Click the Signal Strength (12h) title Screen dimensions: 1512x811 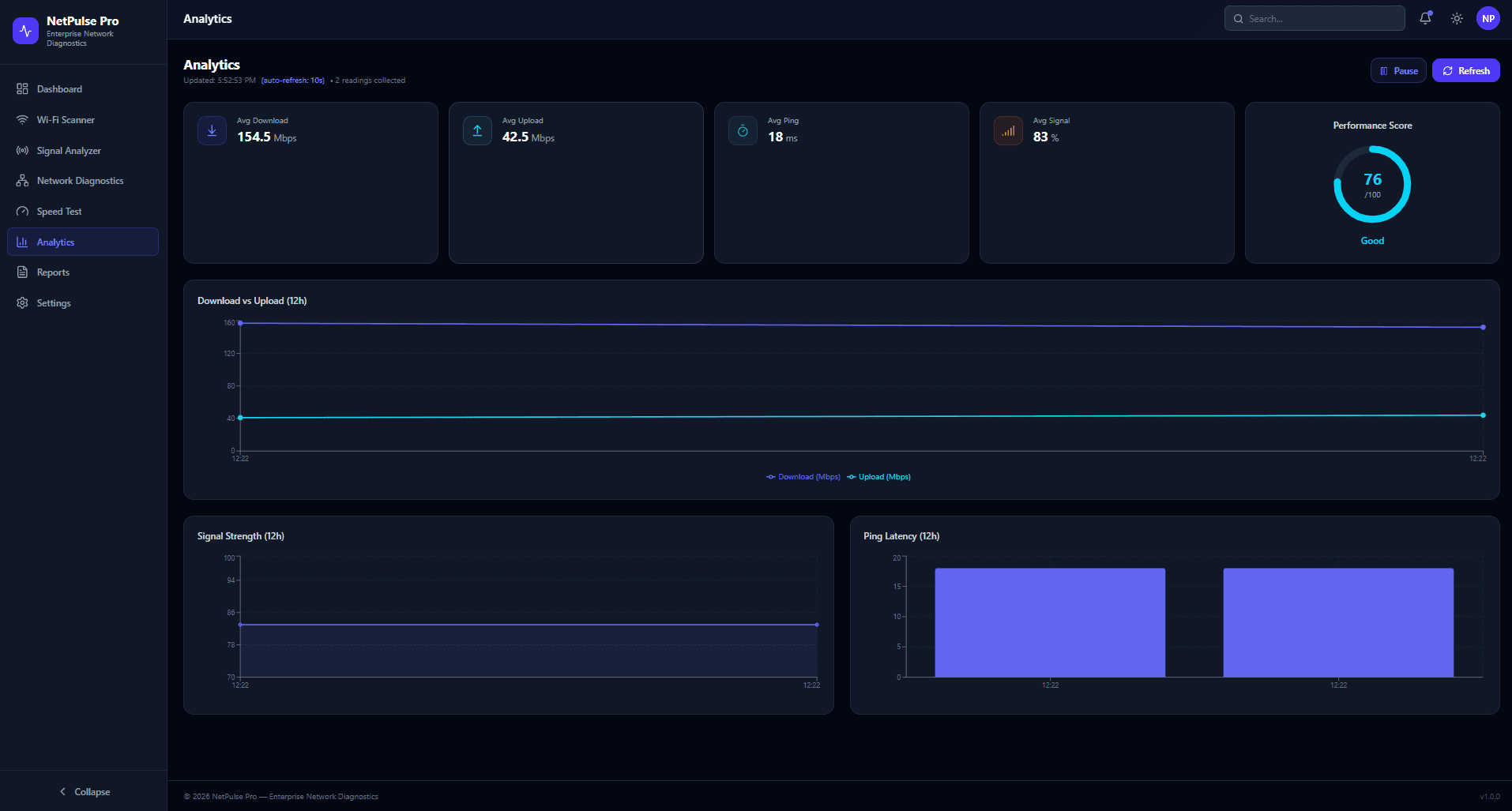241,536
